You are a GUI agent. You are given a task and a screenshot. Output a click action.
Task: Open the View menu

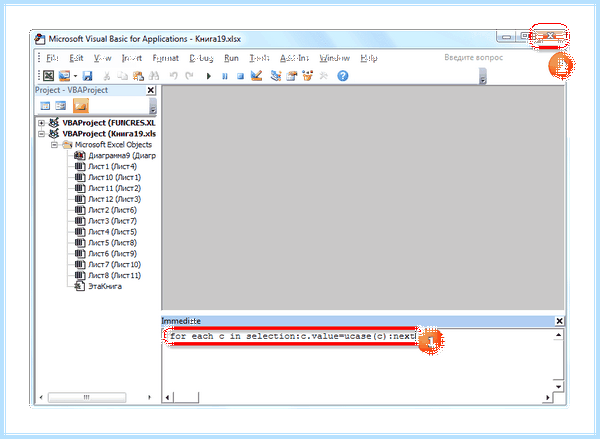click(103, 58)
